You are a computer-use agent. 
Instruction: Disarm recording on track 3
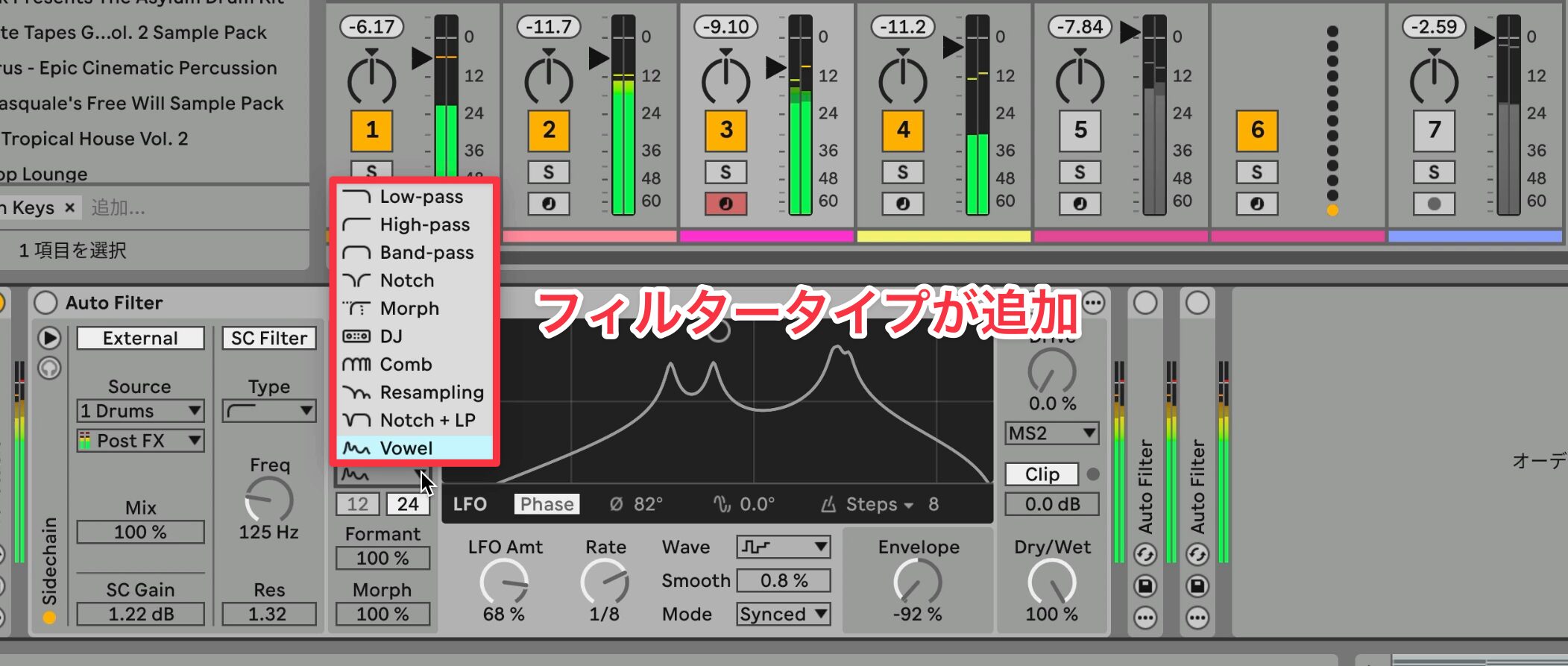(x=726, y=204)
